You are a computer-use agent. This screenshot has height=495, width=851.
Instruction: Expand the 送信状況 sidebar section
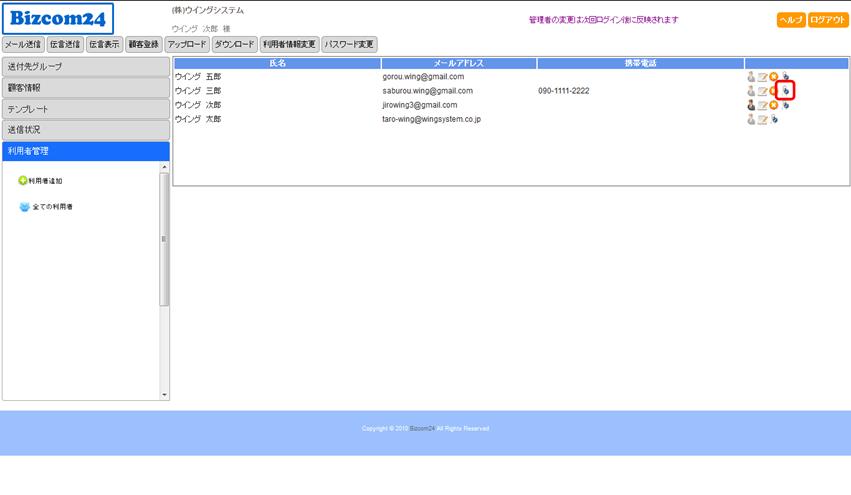coord(85,130)
